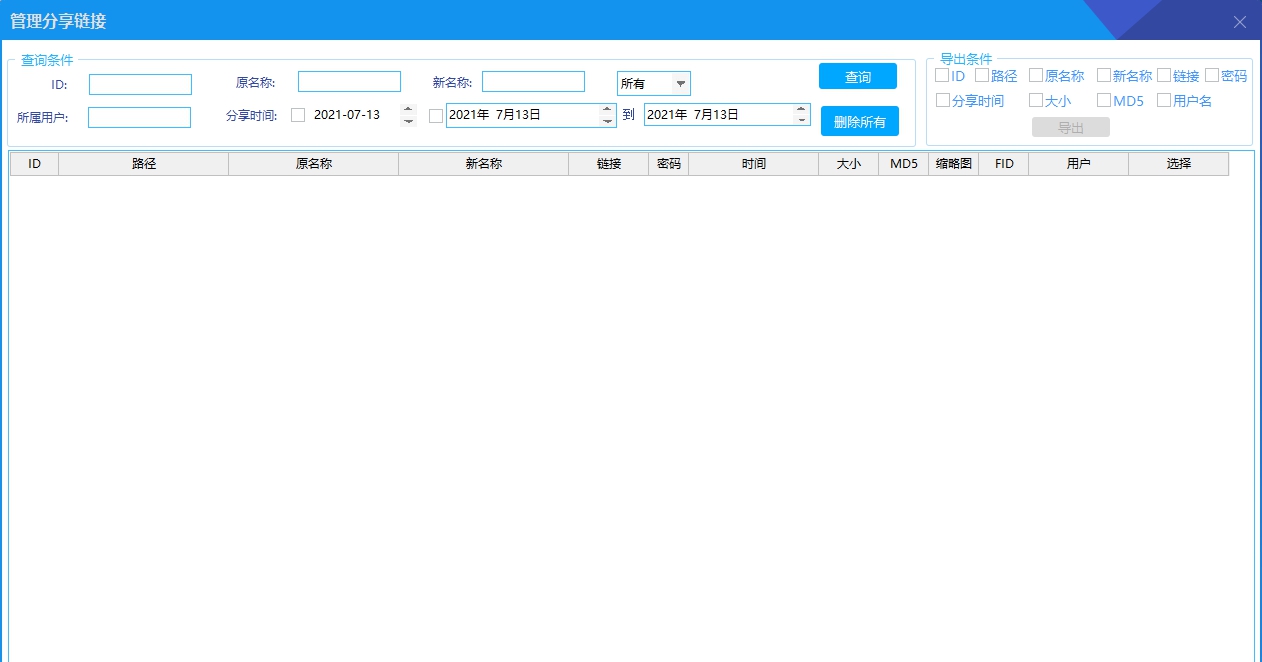Select the 原名称 table column header

[x=313, y=163]
